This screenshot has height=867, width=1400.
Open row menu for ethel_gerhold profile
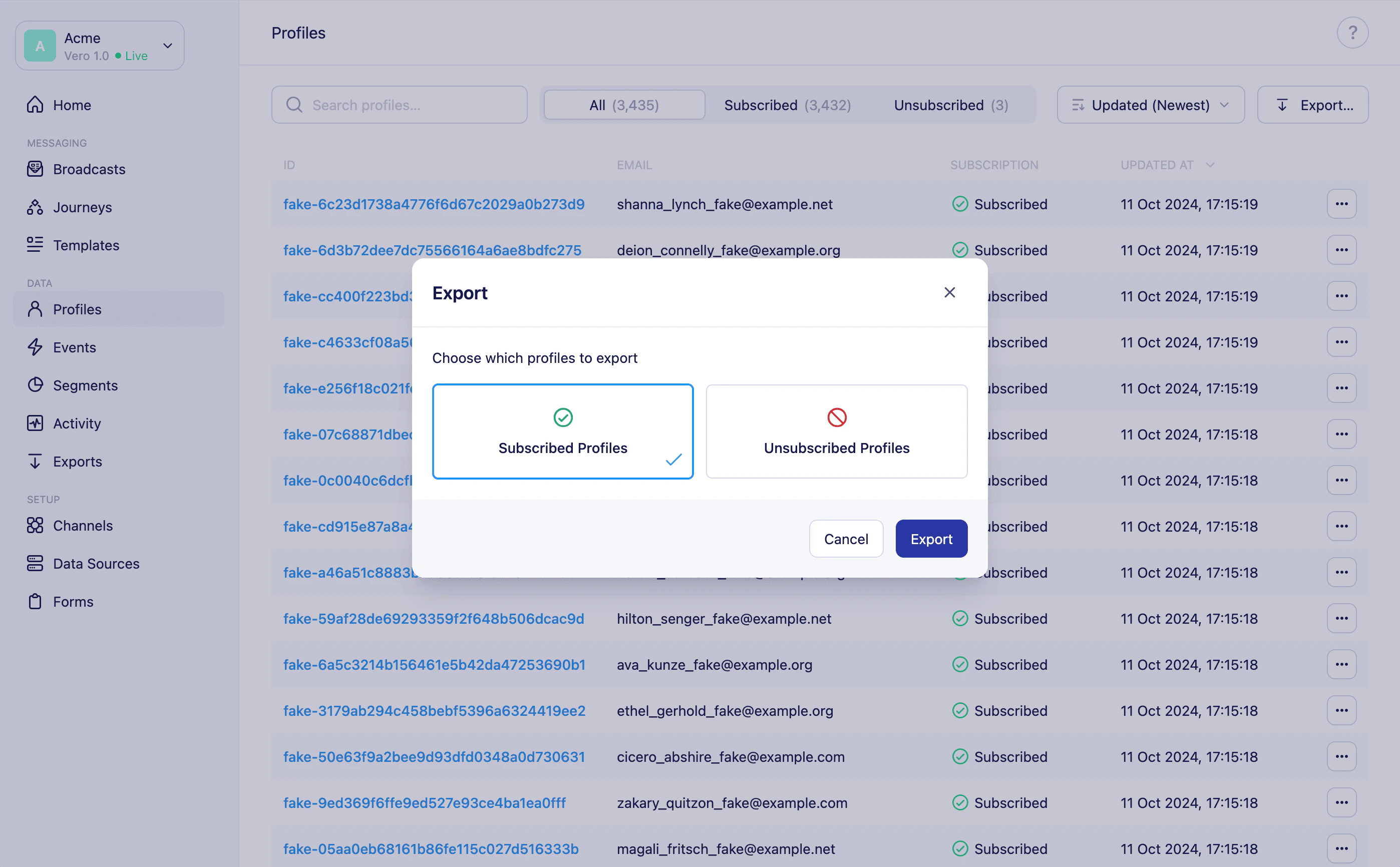tap(1341, 710)
